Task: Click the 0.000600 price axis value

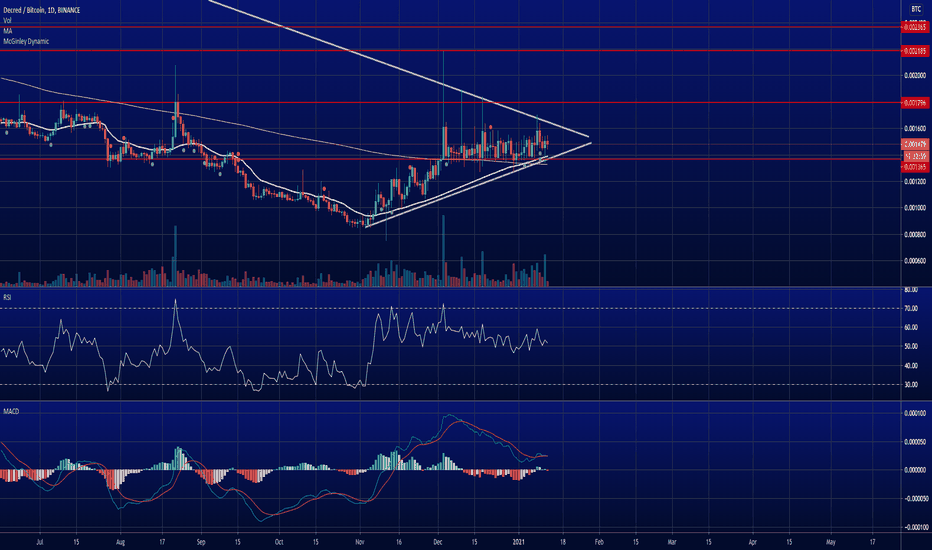Action: point(915,260)
